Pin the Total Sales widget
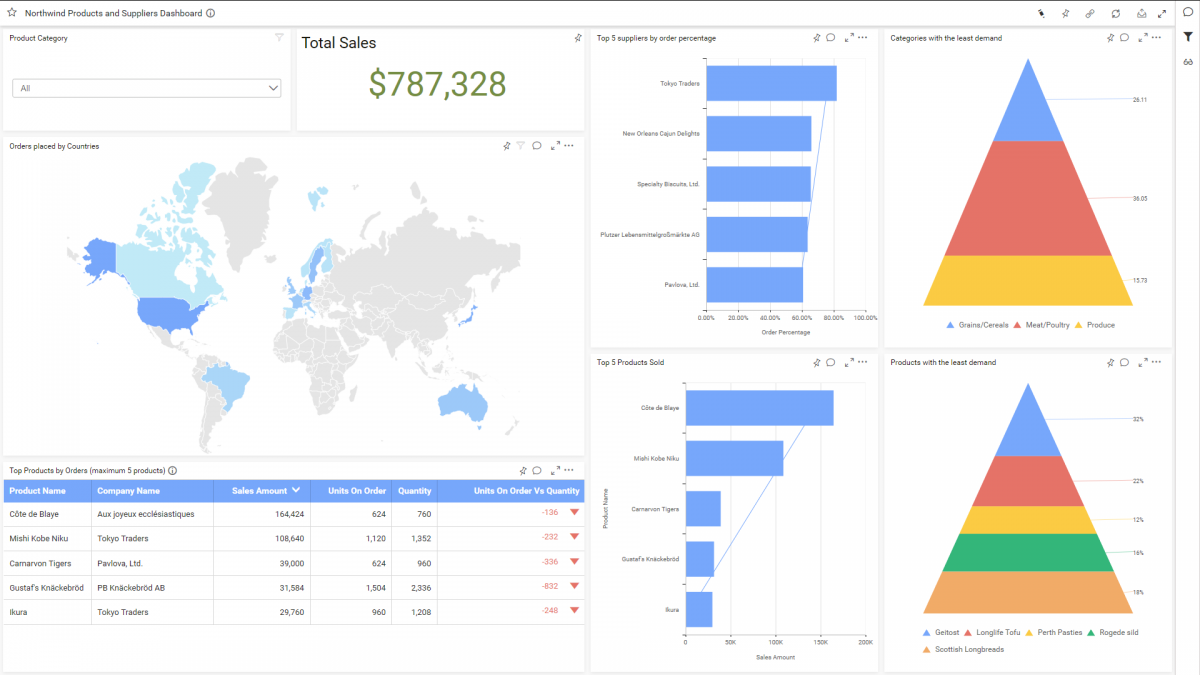 (x=578, y=37)
